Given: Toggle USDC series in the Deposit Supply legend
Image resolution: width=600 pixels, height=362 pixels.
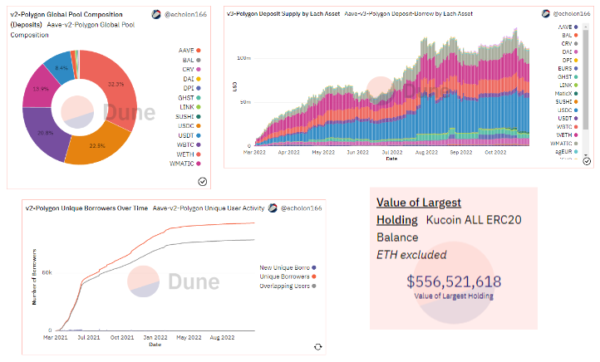Looking at the screenshot, I should [567, 110].
